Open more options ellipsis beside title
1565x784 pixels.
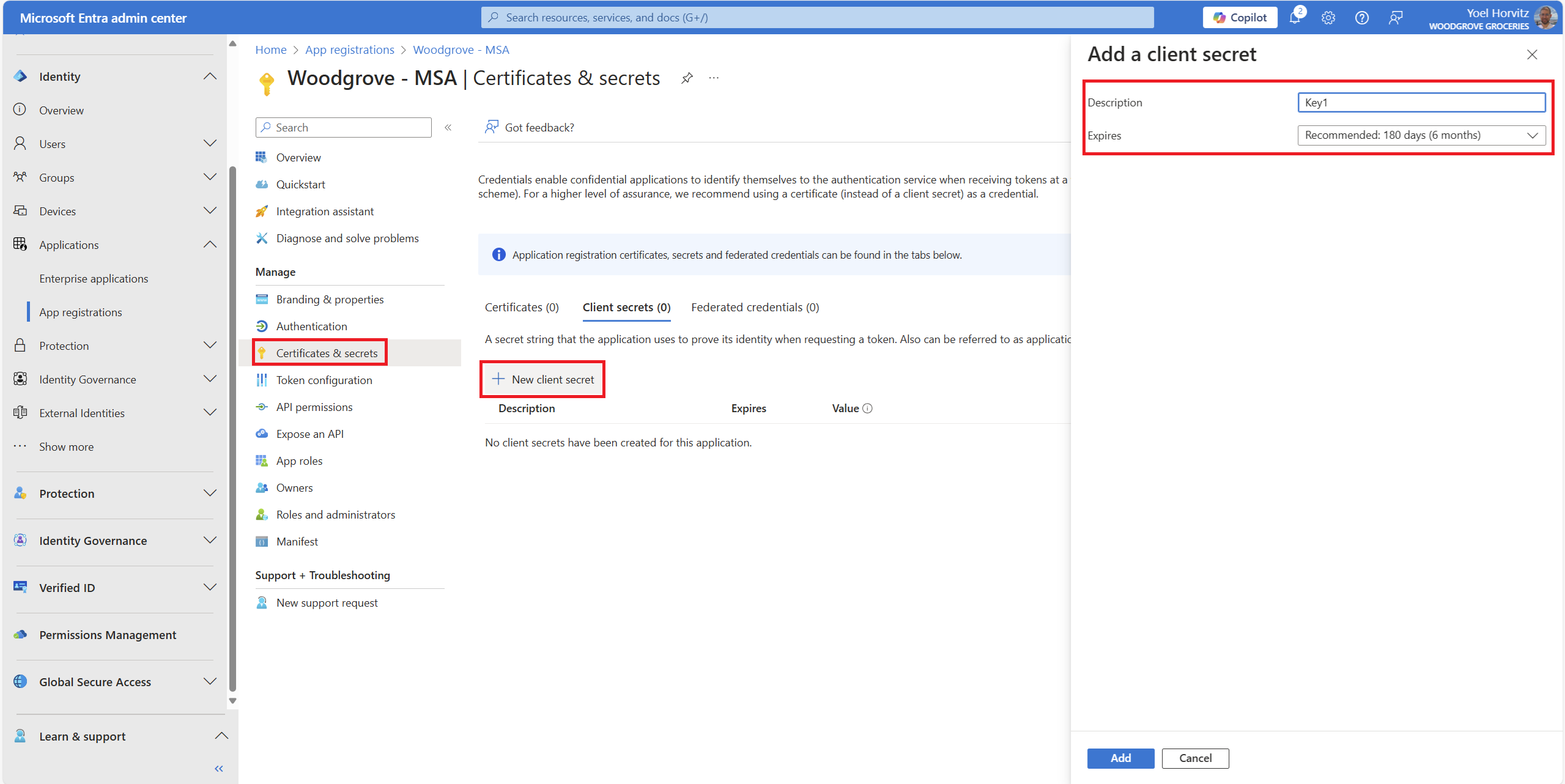pos(714,78)
